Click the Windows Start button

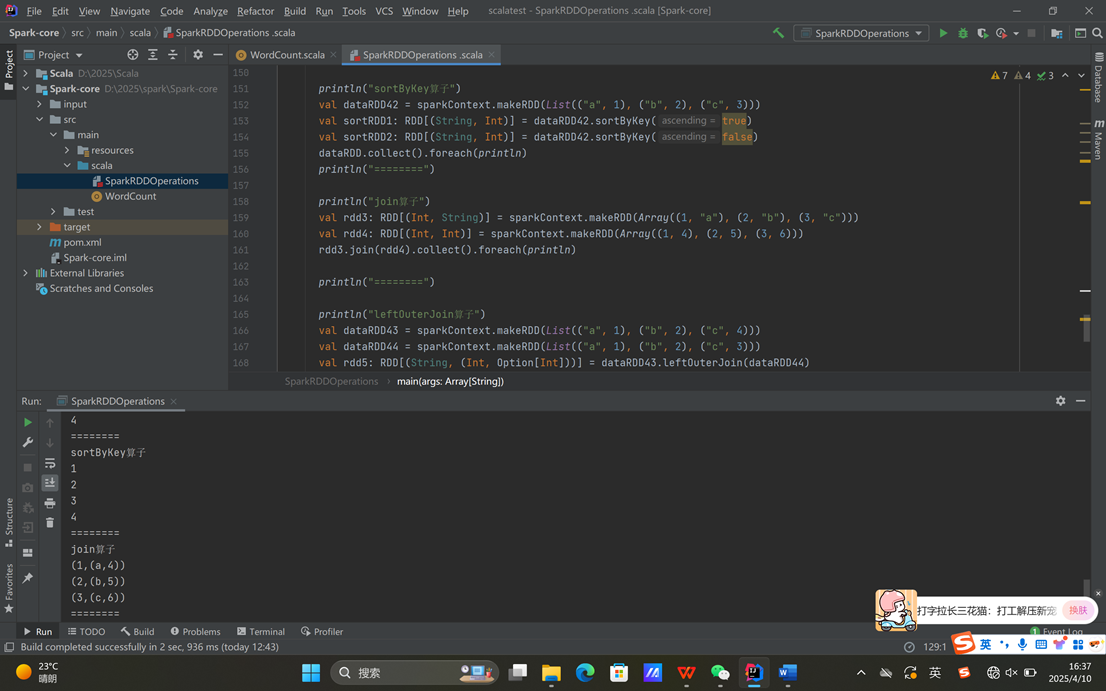[311, 673]
